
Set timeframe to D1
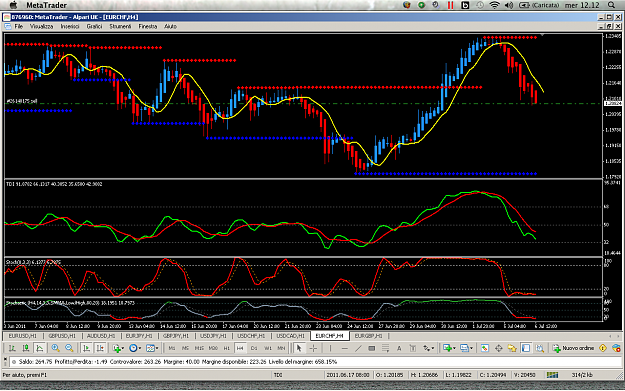[x=254, y=348]
